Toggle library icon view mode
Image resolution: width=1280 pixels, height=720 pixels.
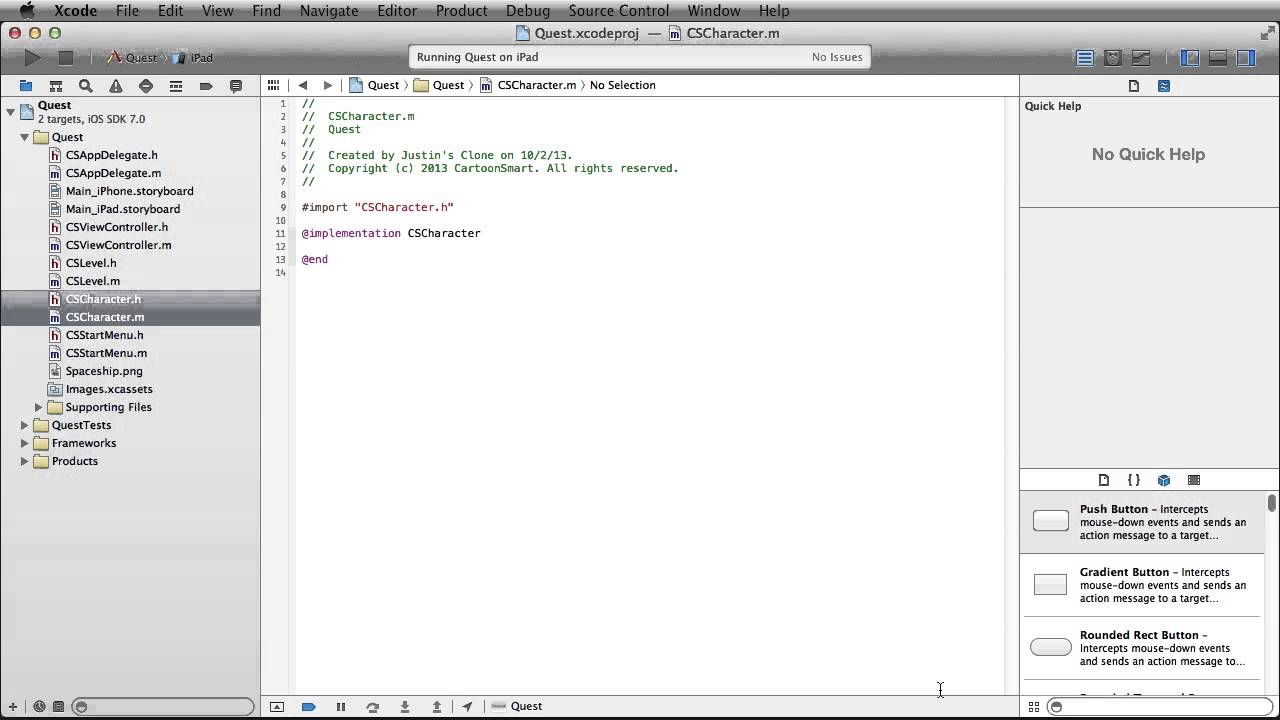[1034, 707]
